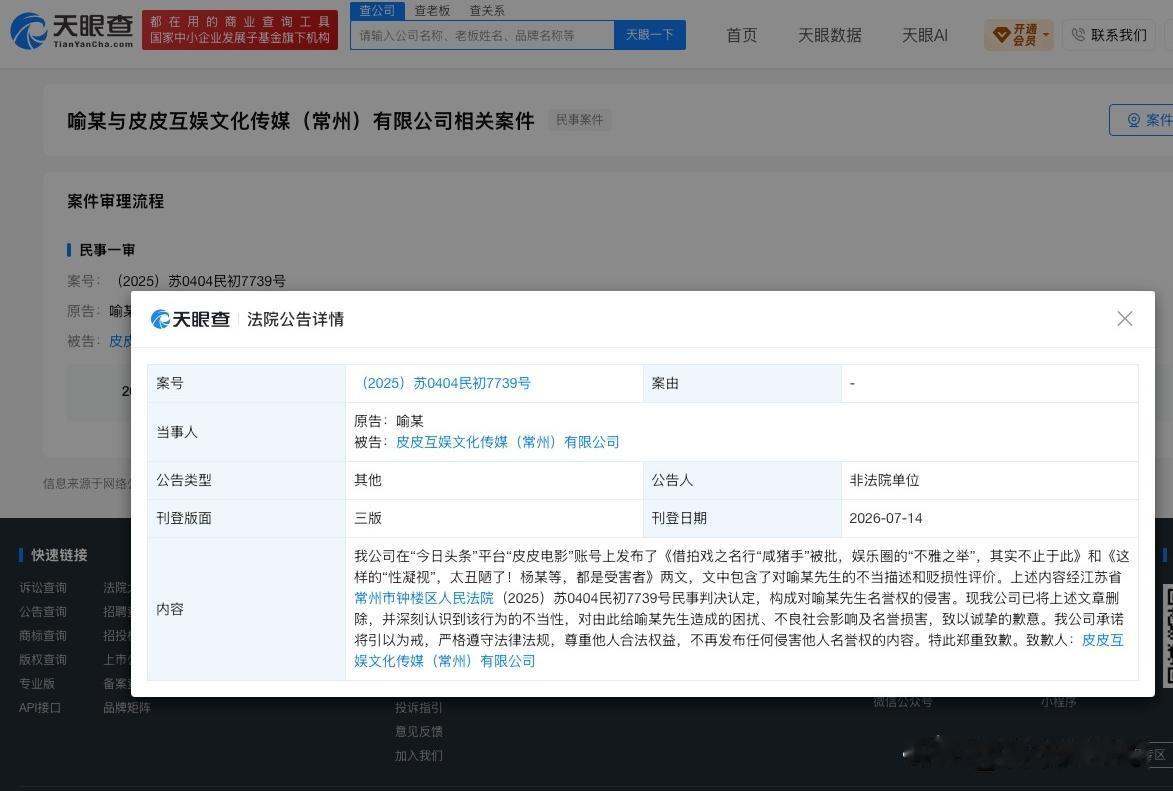Open 诉讼查询 in quick links
Image resolution: width=1173 pixels, height=791 pixels.
[43, 587]
